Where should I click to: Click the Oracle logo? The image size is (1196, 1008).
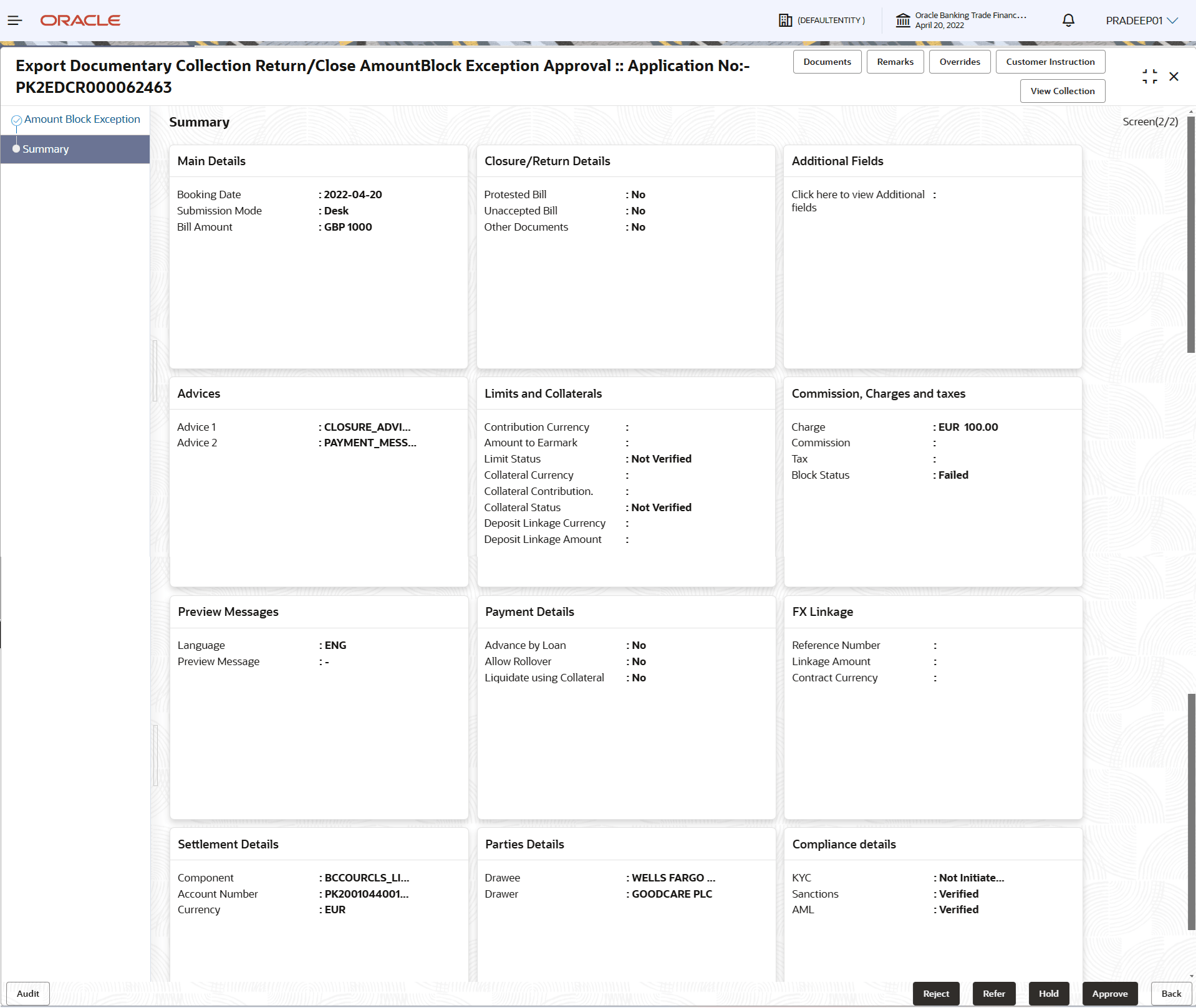[x=80, y=20]
